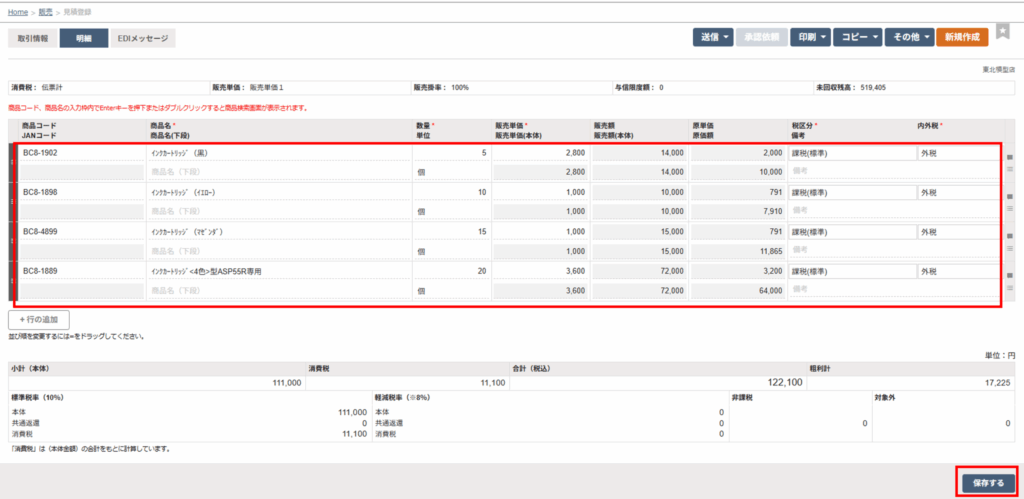Click the ≡ reorder handle right of BC8-1898 row
The image size is (1024, 499).
click(1009, 208)
